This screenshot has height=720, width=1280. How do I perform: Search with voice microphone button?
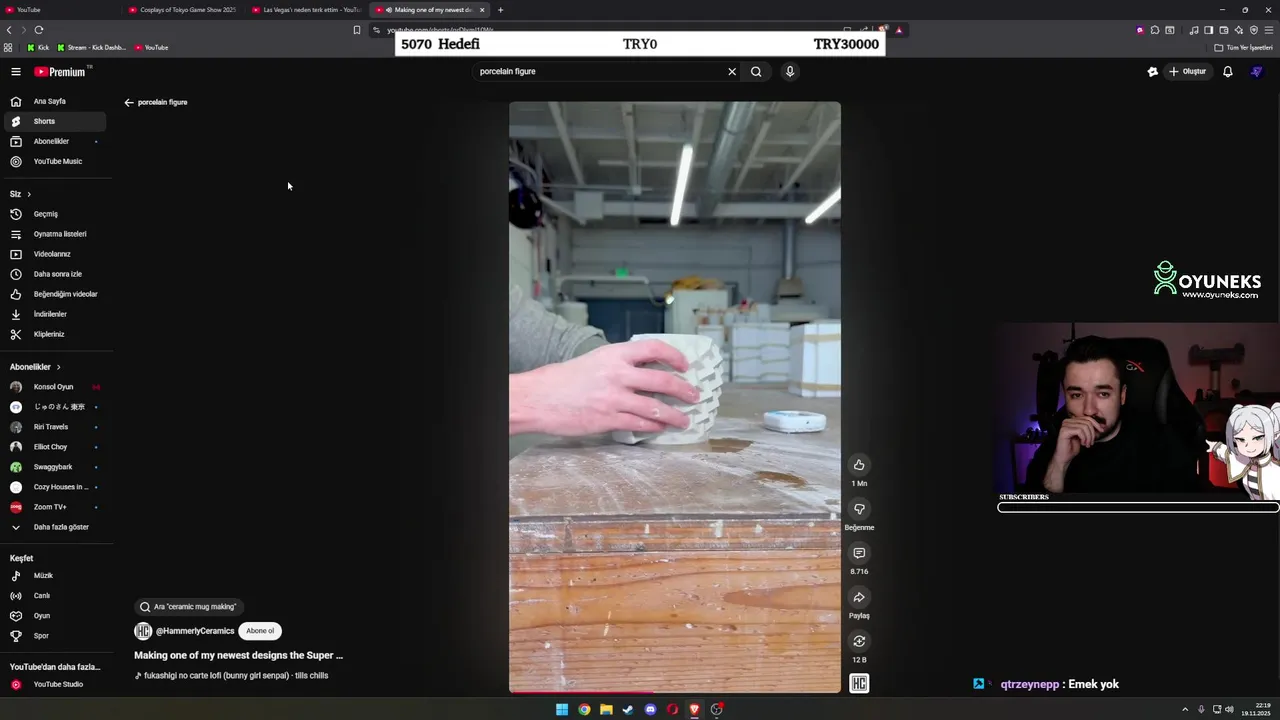pyautogui.click(x=790, y=72)
